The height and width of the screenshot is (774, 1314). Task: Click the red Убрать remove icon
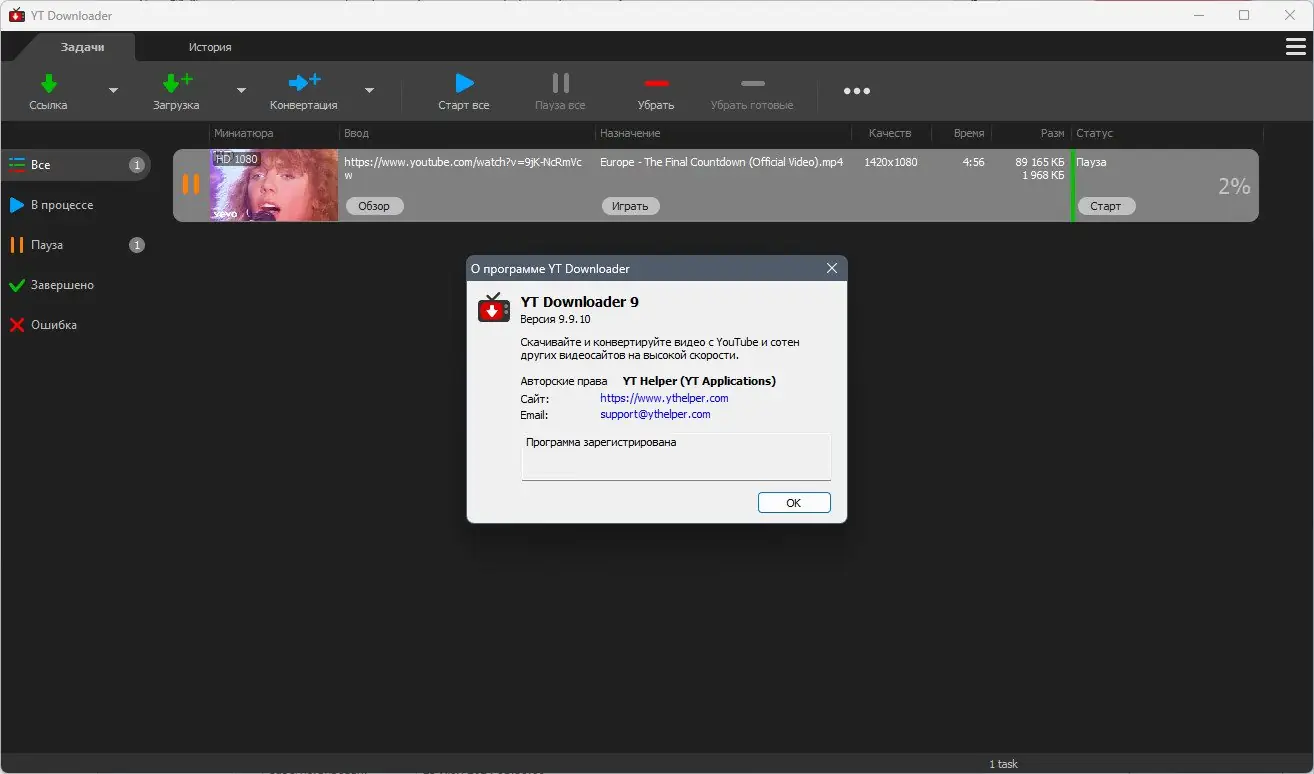pos(656,83)
